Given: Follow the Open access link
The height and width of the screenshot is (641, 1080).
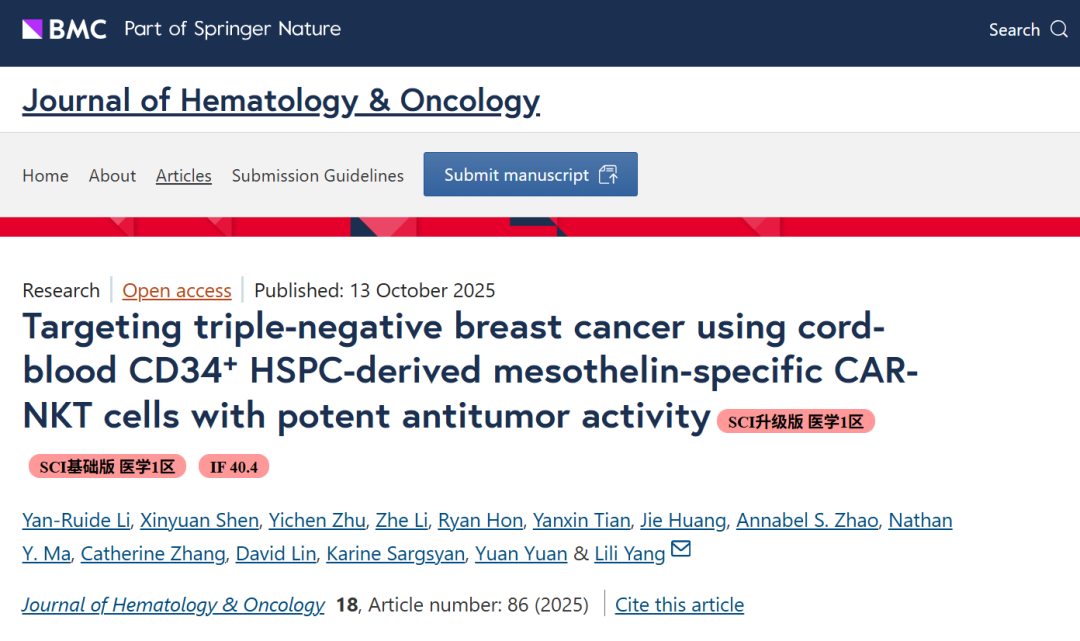Looking at the screenshot, I should pos(177,291).
